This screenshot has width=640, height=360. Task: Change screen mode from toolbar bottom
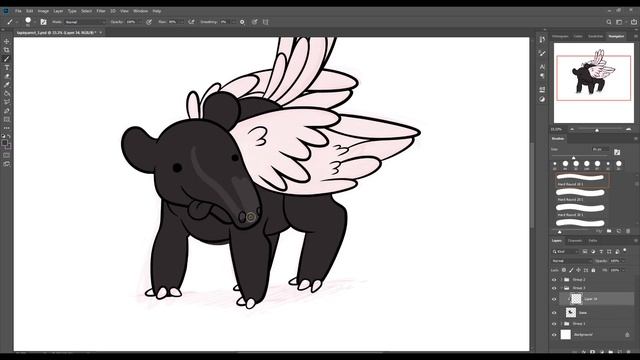pyautogui.click(x=7, y=164)
